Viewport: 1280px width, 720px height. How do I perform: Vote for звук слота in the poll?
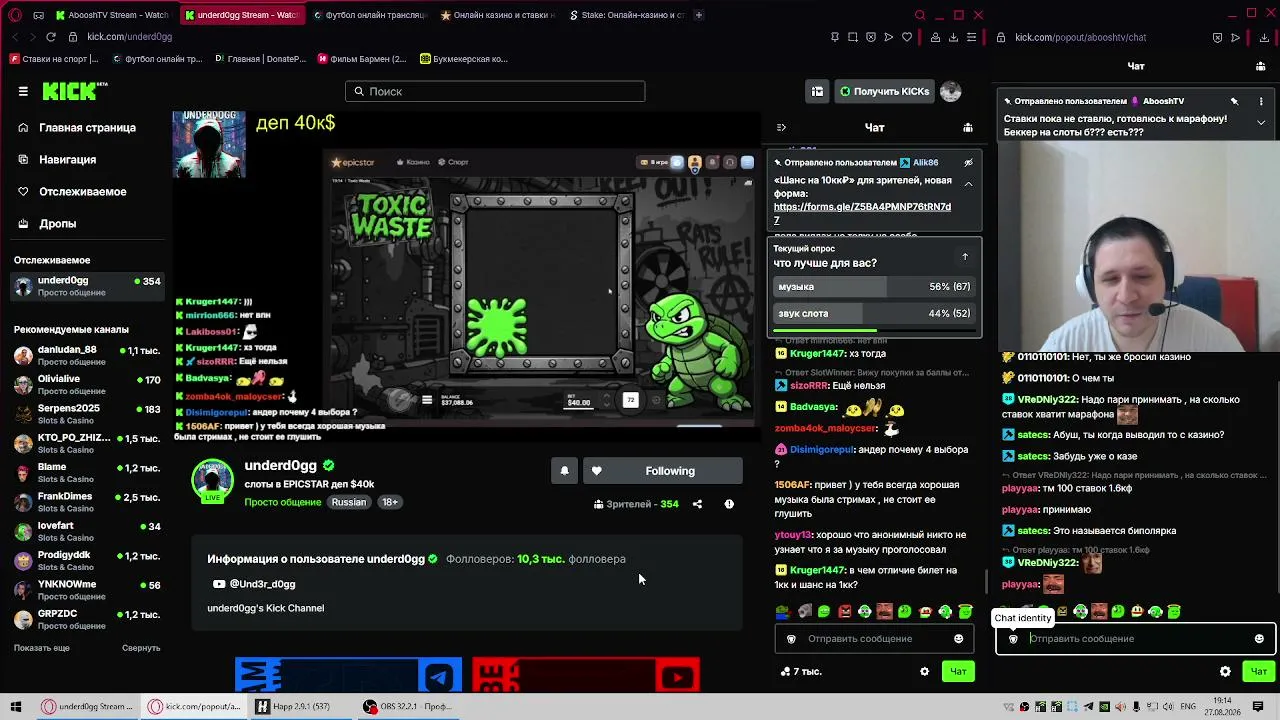(874, 314)
